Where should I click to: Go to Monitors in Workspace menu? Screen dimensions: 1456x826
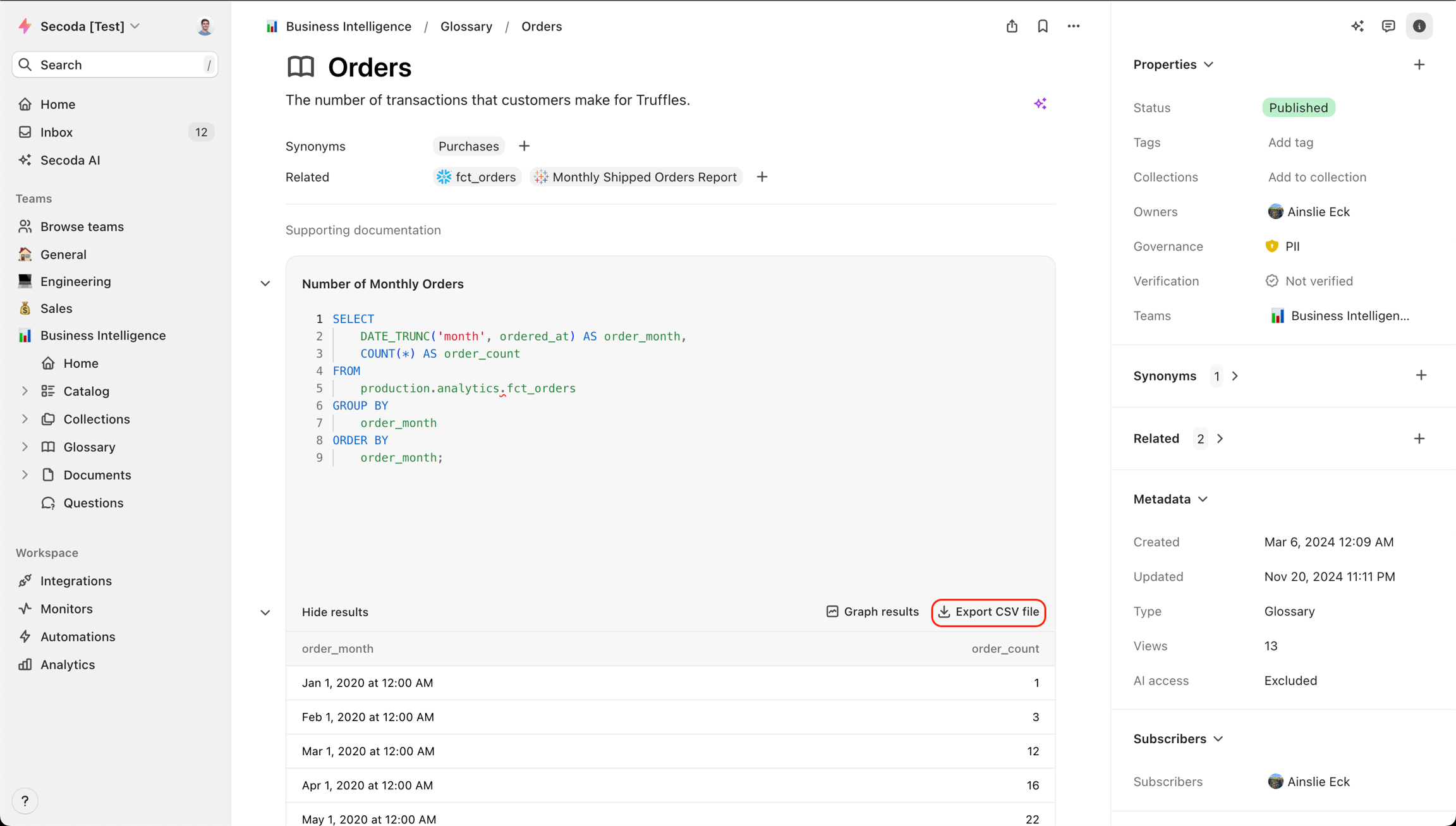[66, 609]
